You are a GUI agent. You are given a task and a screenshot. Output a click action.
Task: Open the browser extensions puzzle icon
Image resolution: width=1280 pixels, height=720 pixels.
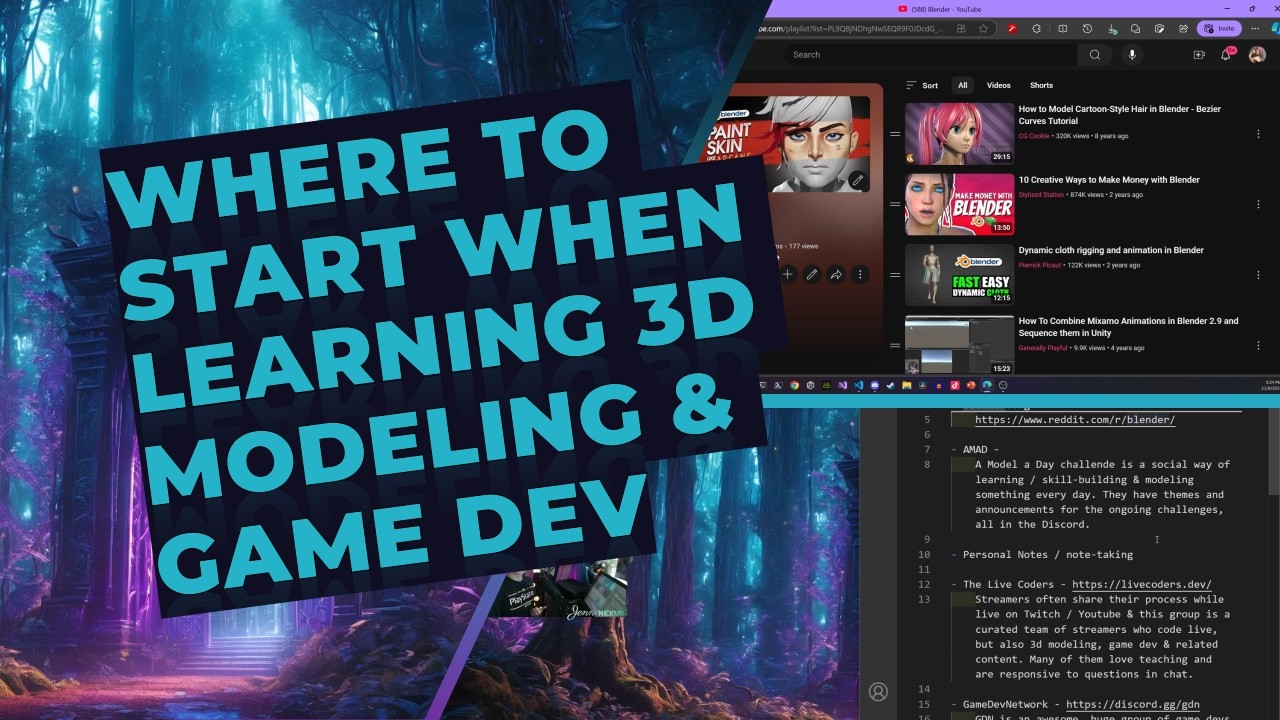pos(1036,29)
